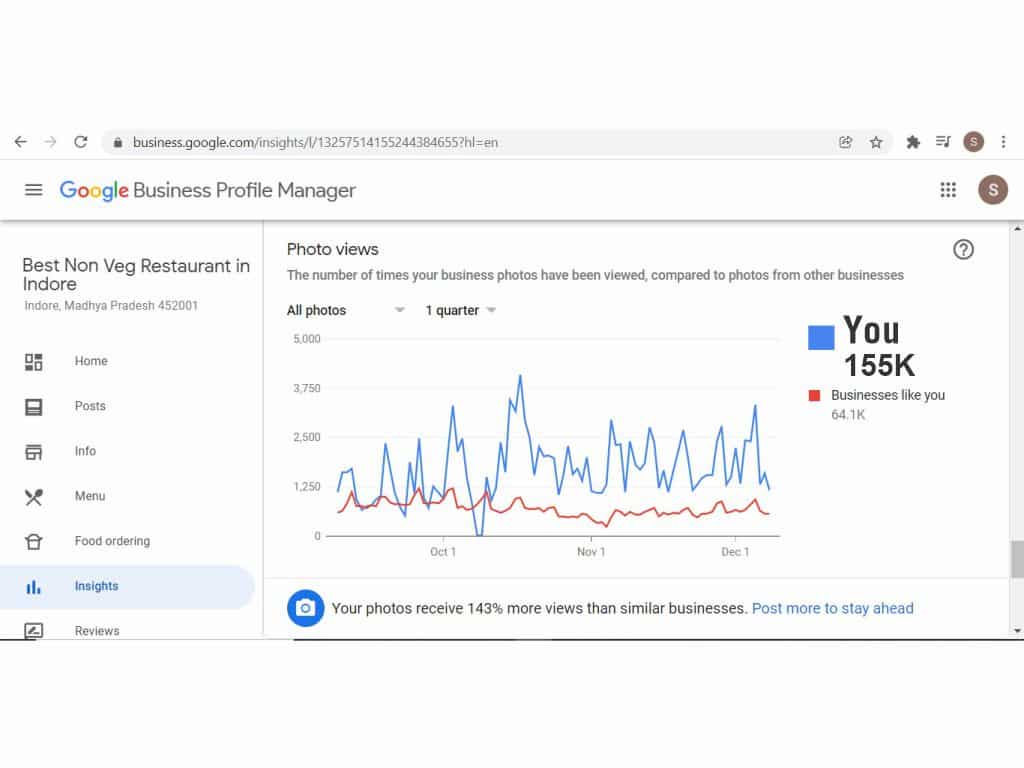This screenshot has height=768, width=1024.
Task: Open the Reviews section
Action: point(96,631)
